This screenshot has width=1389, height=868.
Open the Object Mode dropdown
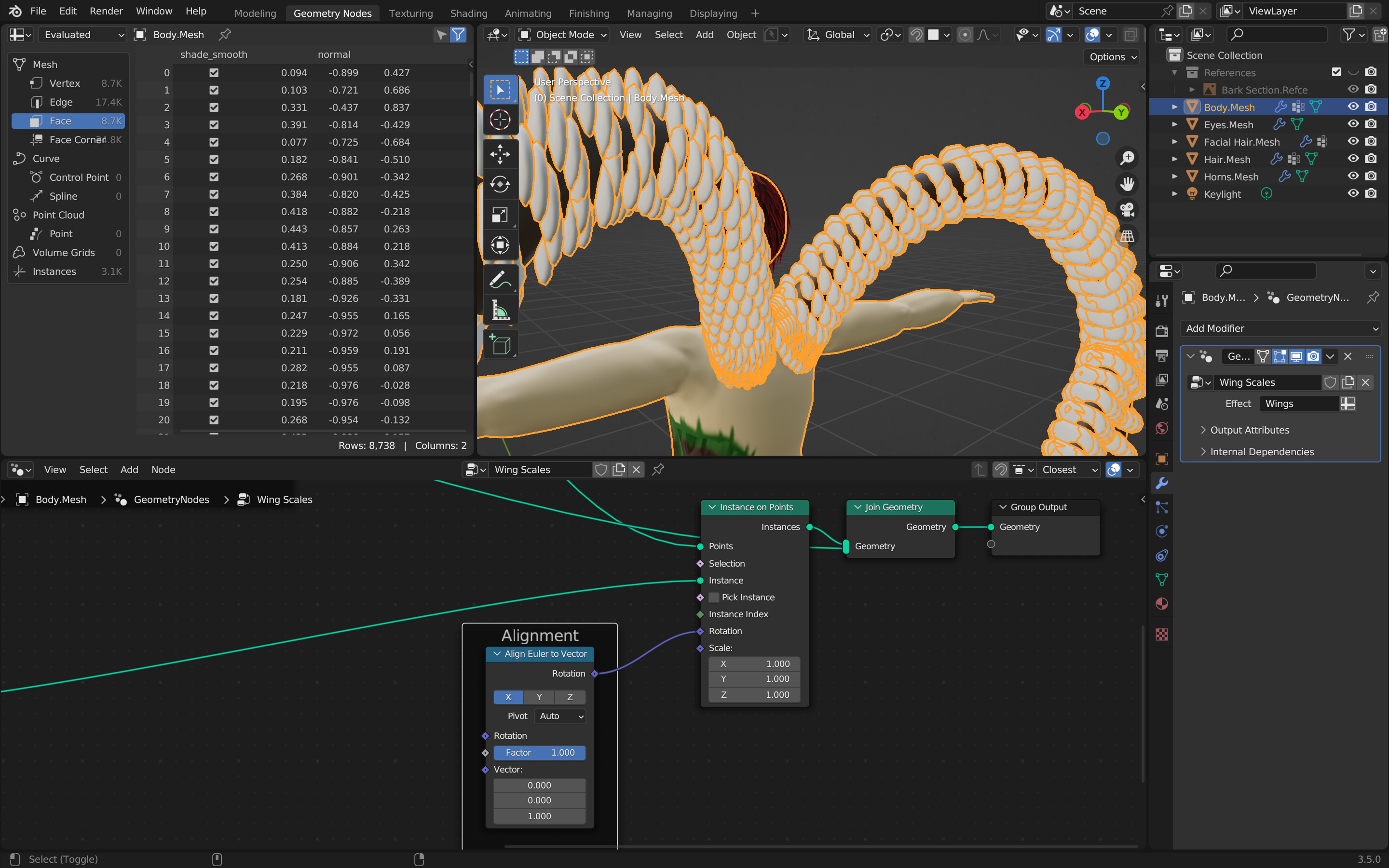click(562, 34)
